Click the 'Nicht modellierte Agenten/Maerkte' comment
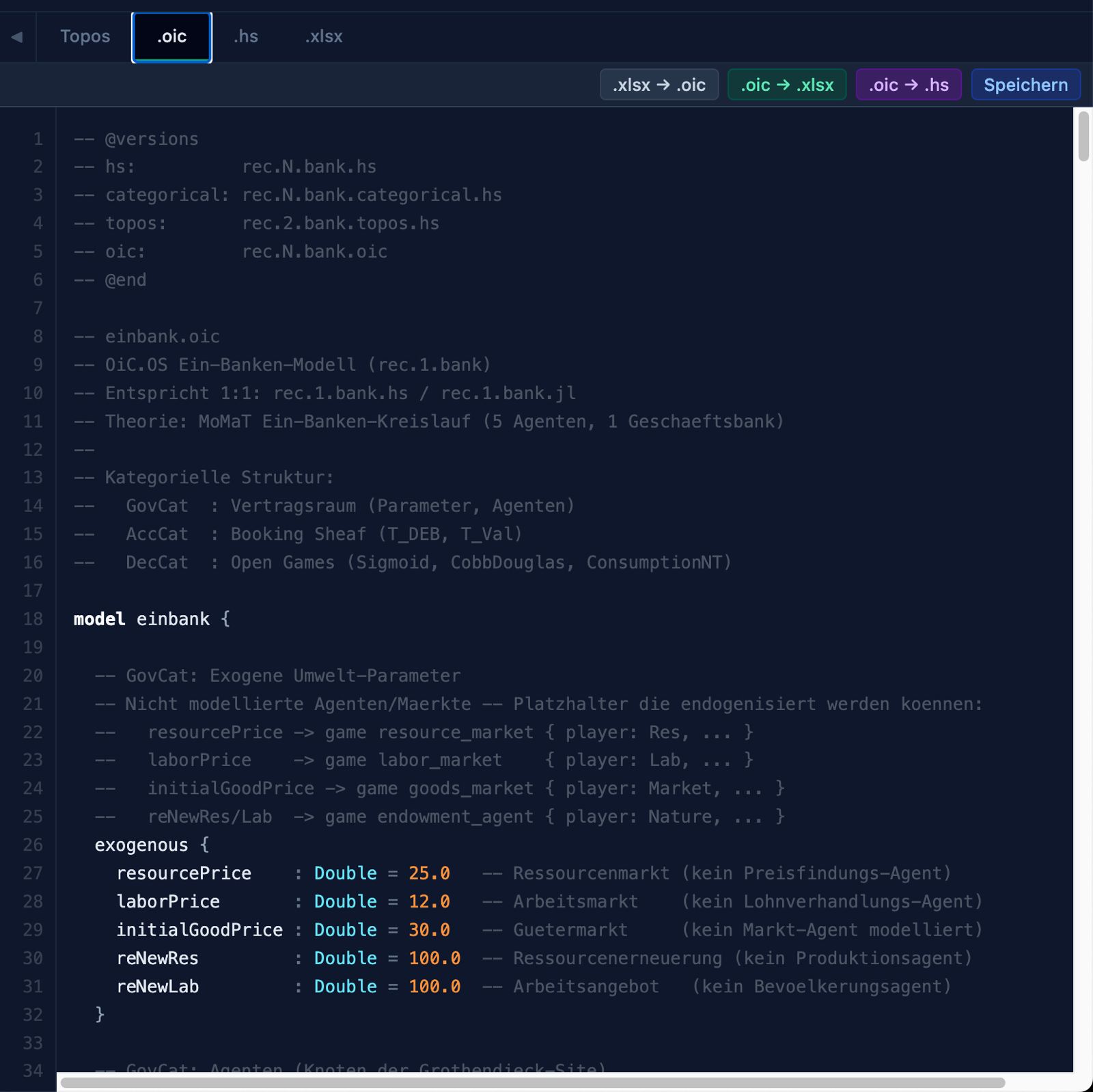The image size is (1093, 1092). 538,704
